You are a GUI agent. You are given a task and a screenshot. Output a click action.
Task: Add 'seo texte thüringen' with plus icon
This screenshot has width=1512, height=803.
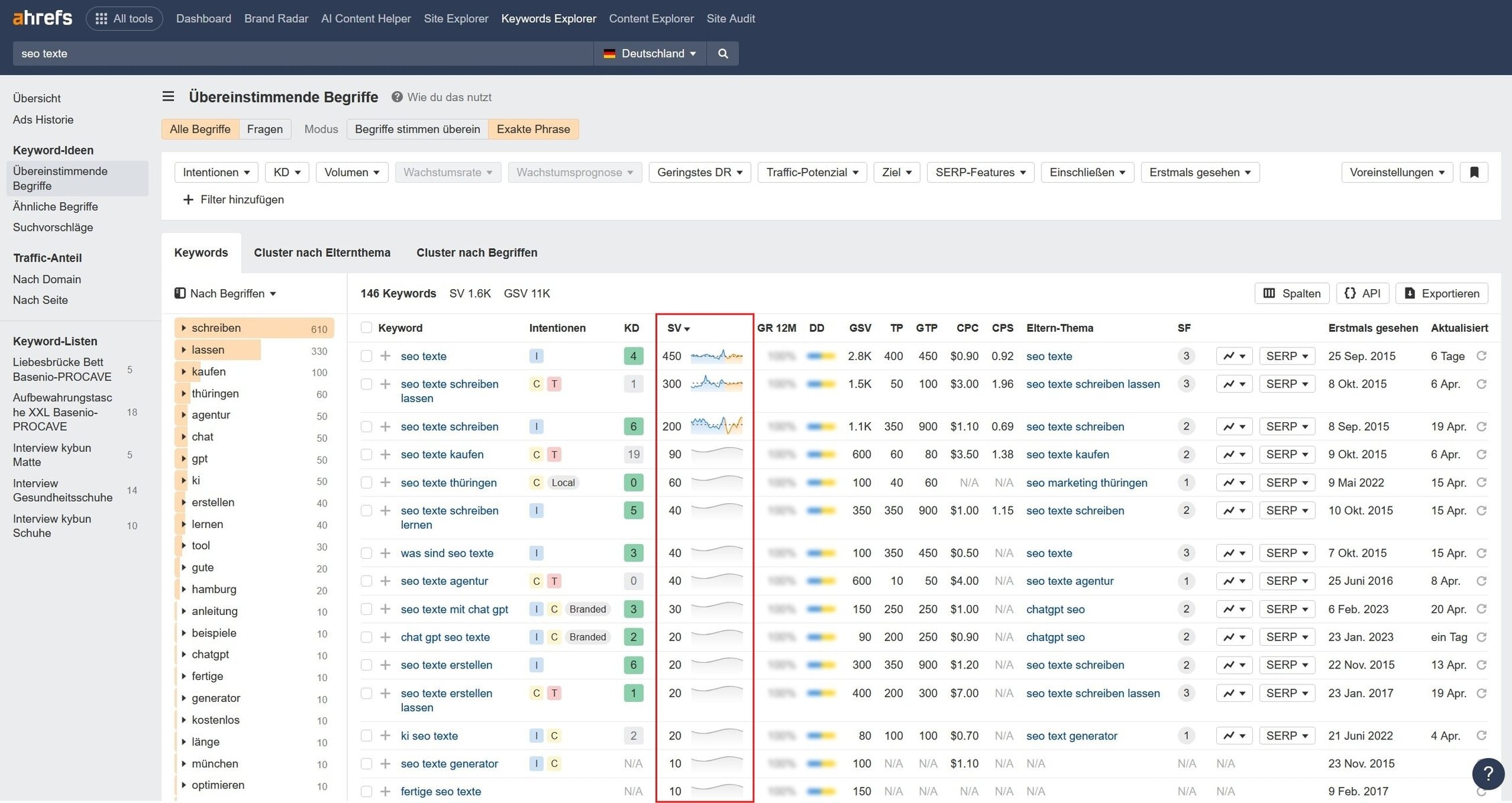coord(385,482)
